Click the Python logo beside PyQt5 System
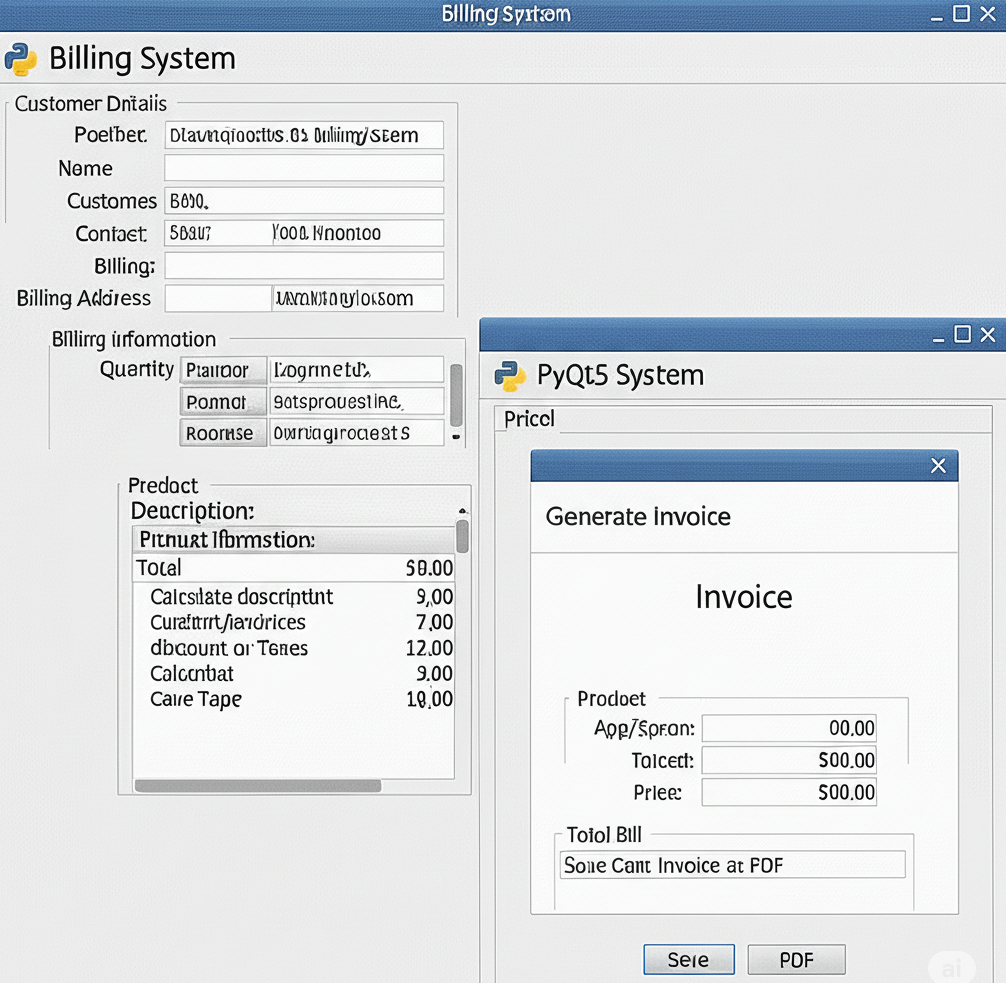The height and width of the screenshot is (983, 1006). point(510,376)
